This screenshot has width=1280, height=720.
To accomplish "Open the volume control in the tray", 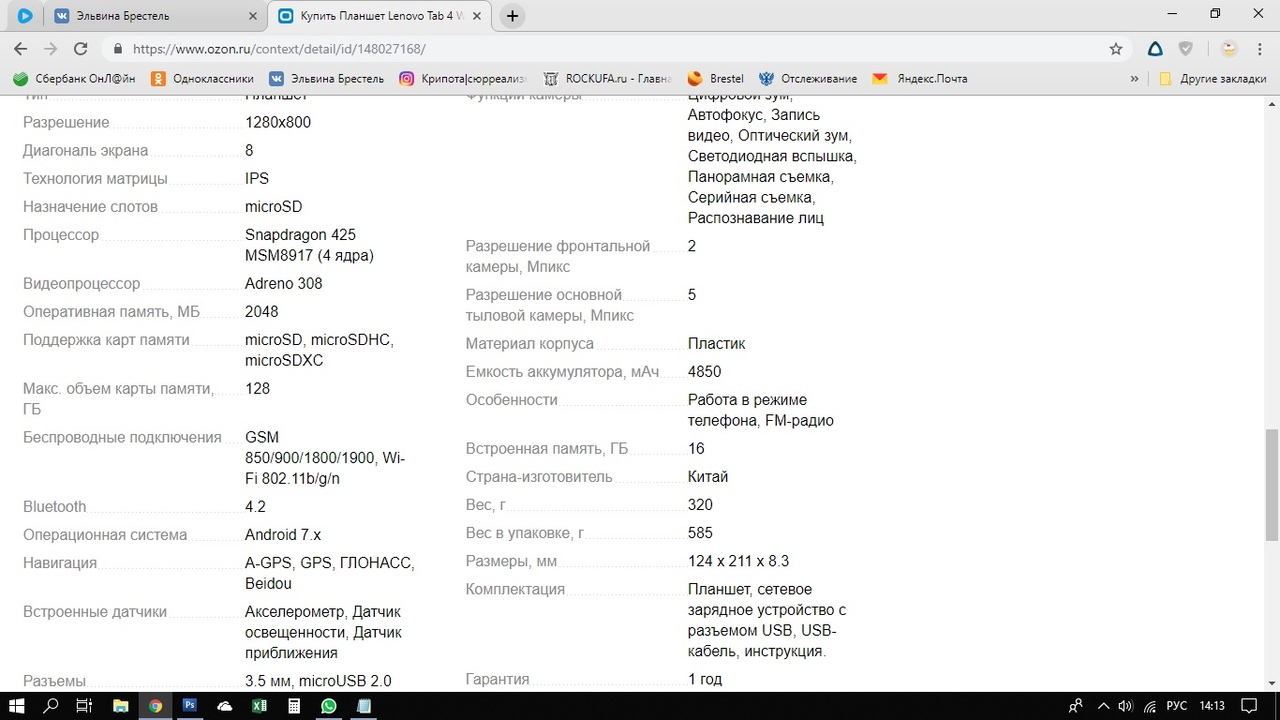I will (1126, 706).
